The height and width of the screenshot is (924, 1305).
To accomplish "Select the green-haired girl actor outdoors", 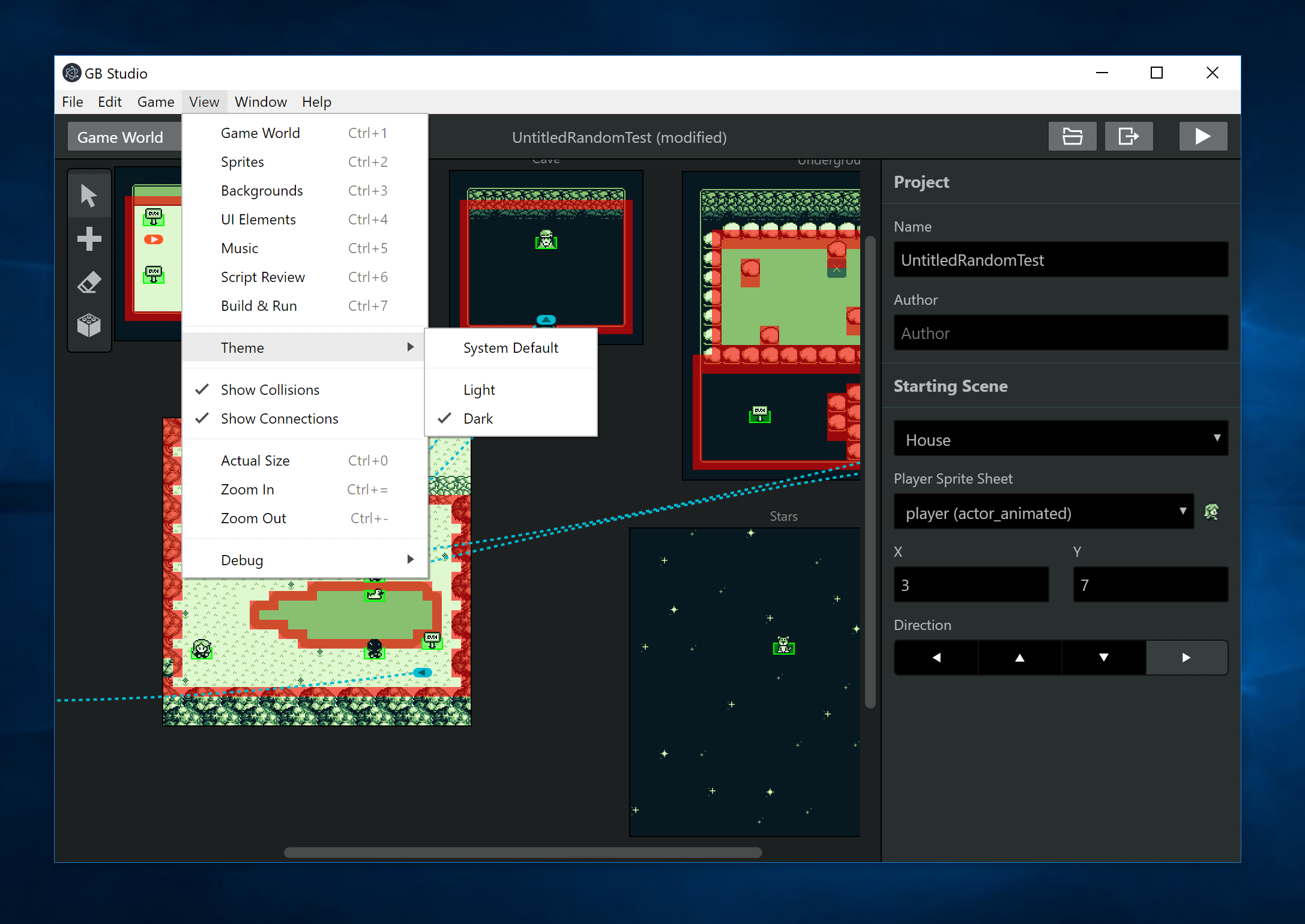I will point(201,649).
